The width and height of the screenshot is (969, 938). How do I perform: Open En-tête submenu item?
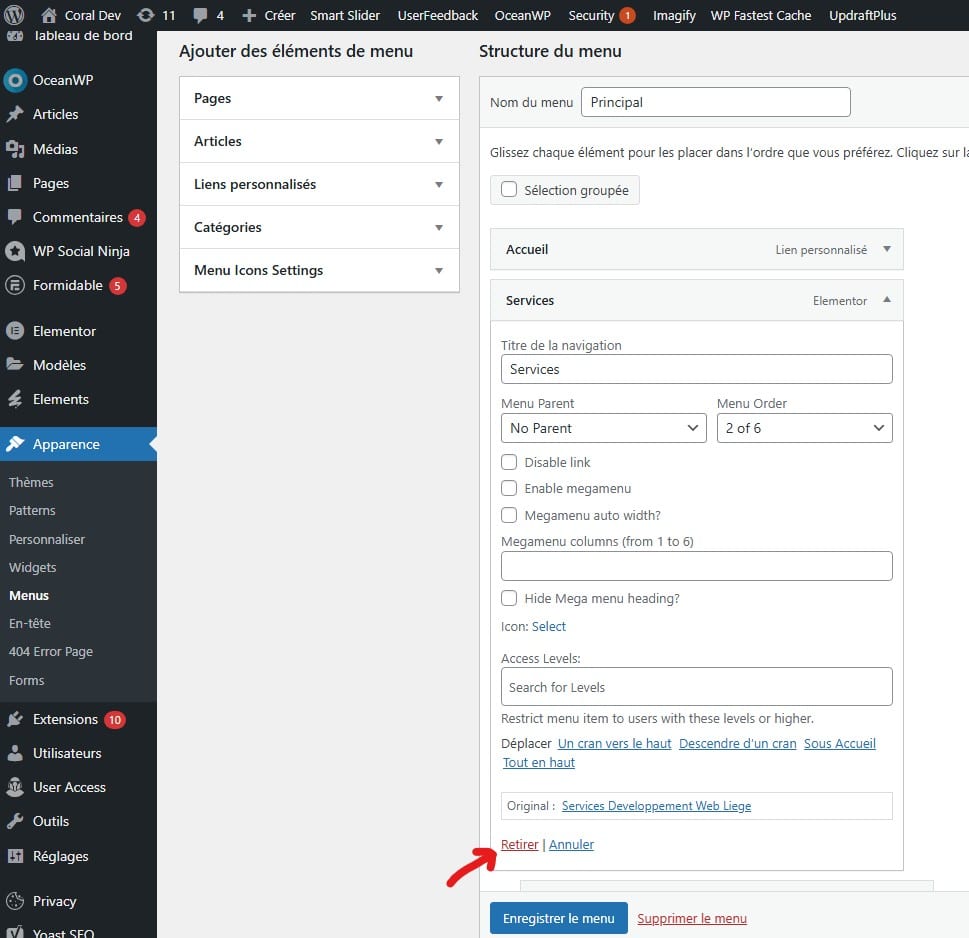click(x=30, y=623)
